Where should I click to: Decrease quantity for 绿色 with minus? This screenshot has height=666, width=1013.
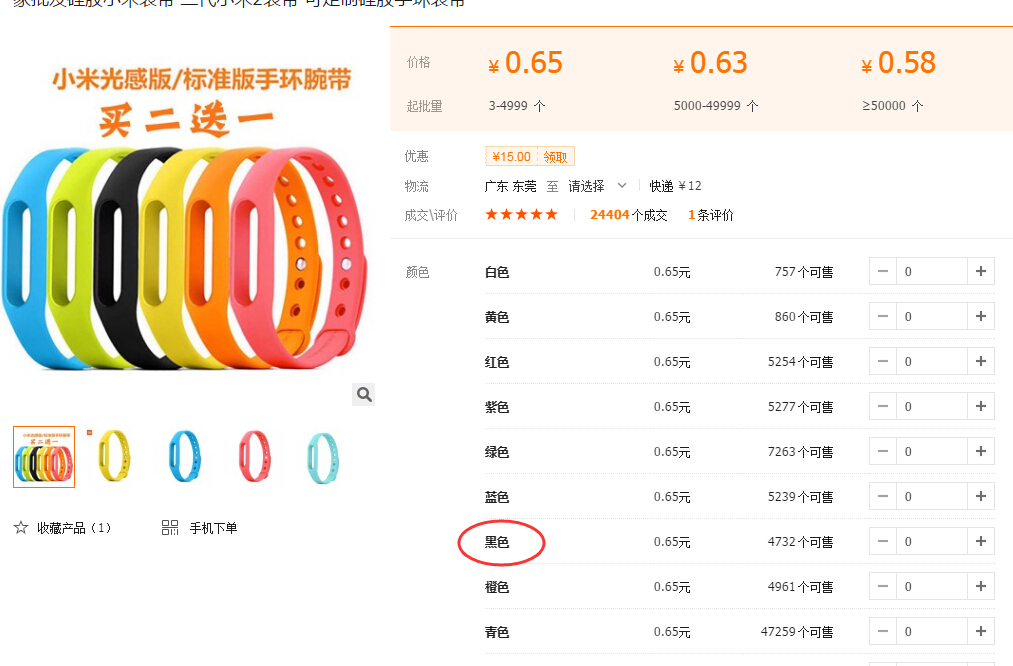(x=882, y=451)
